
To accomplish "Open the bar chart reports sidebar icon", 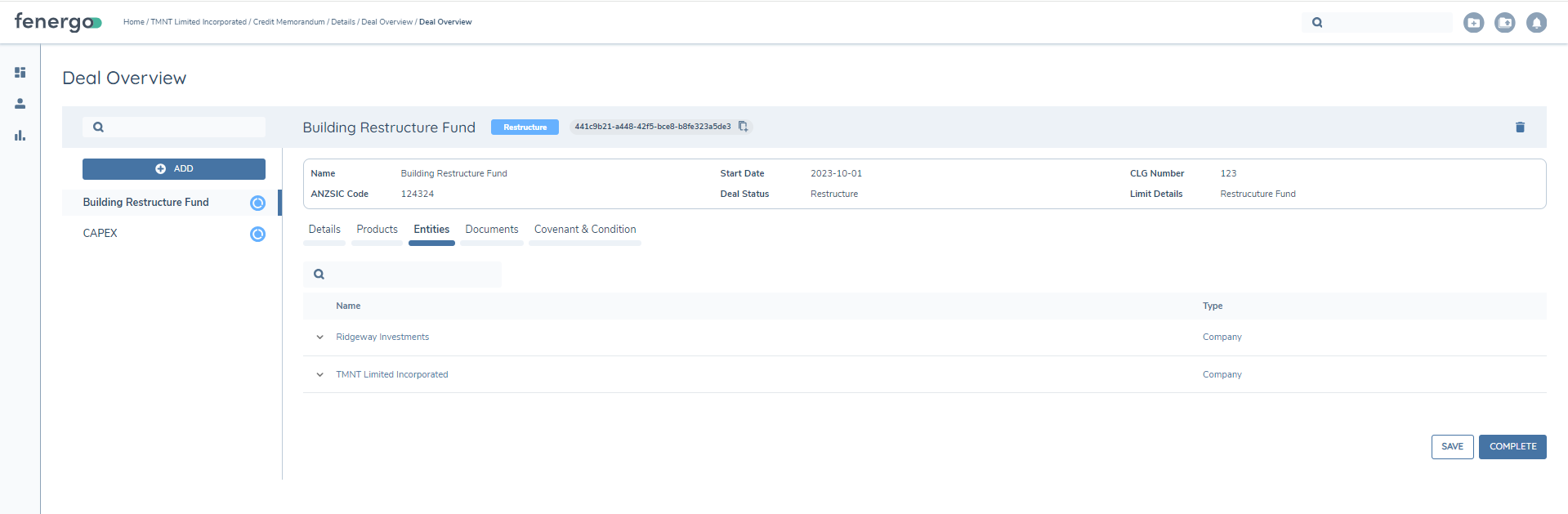I will (20, 136).
